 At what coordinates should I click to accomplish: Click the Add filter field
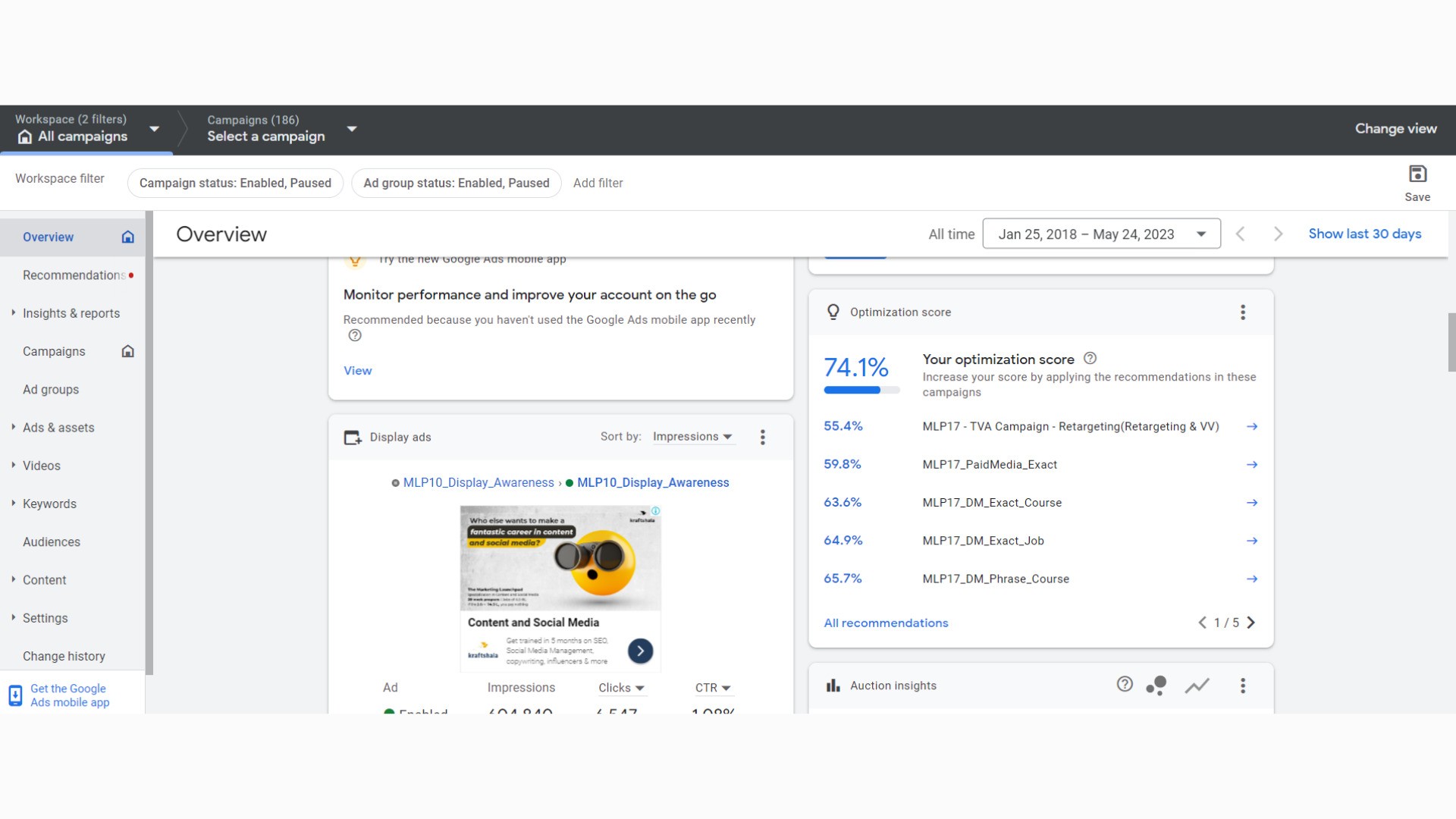click(x=598, y=183)
